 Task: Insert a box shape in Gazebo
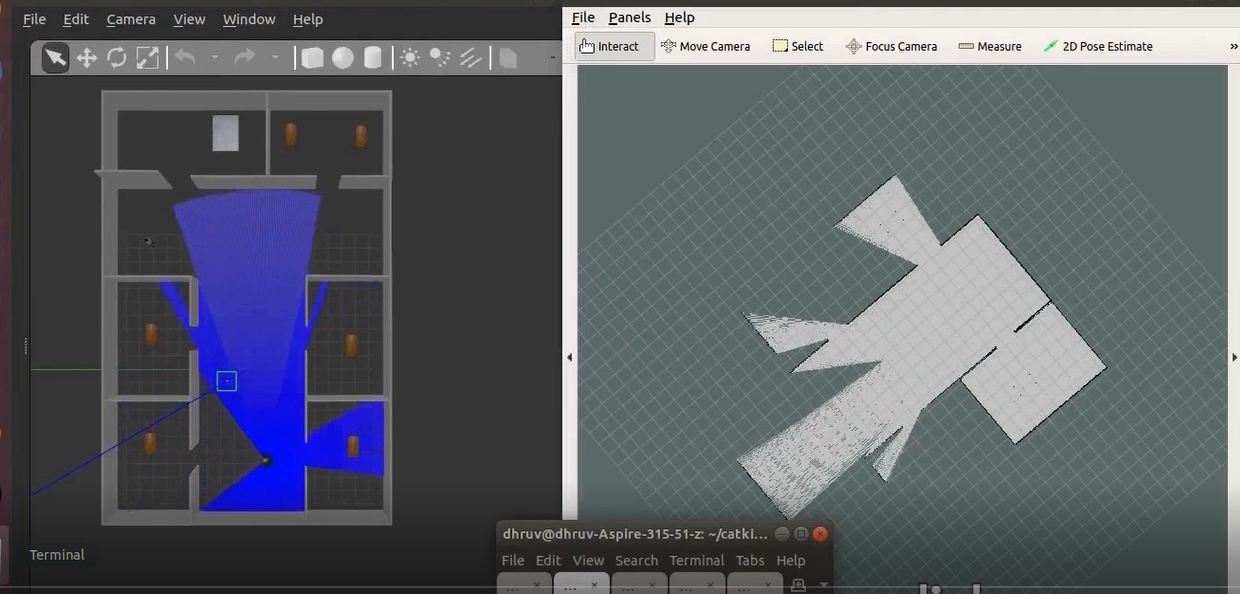pyautogui.click(x=312, y=58)
